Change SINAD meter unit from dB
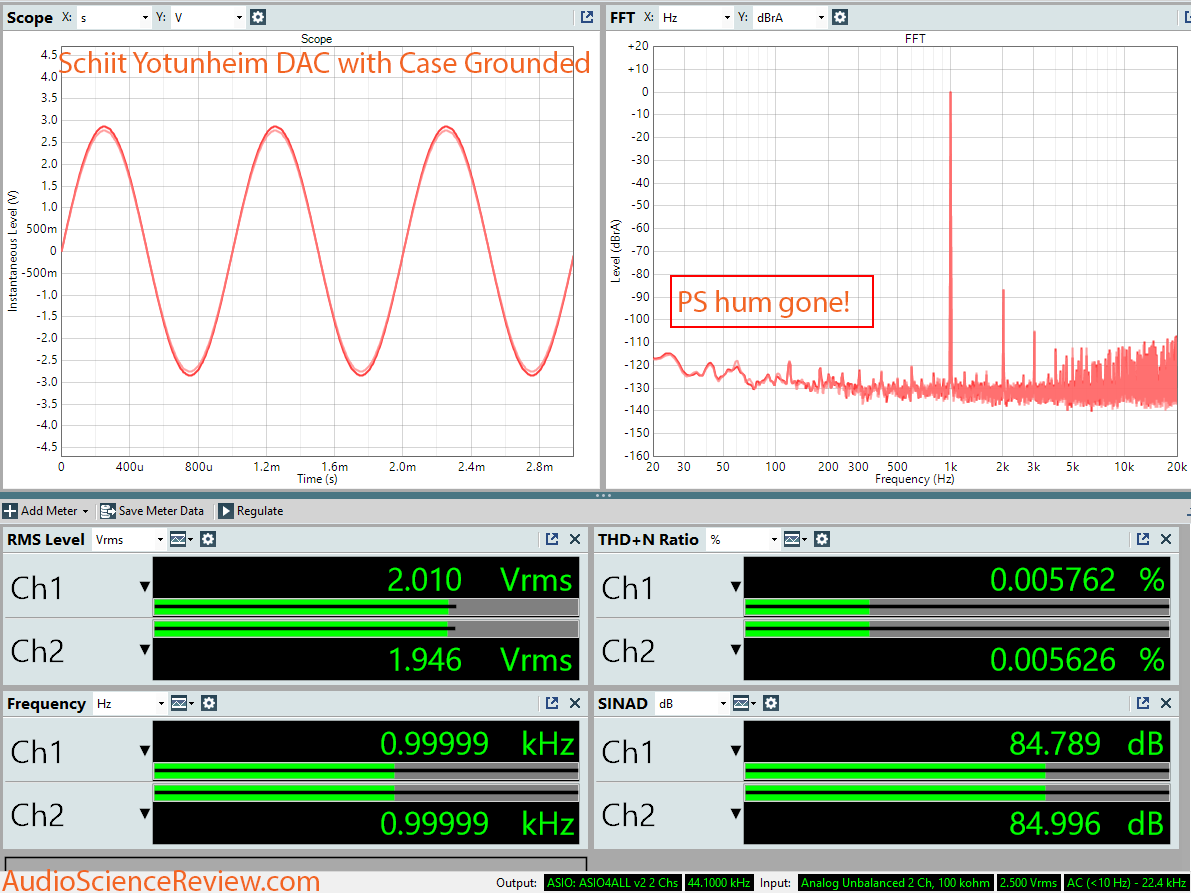The width and height of the screenshot is (1191, 893). pyautogui.click(x=692, y=703)
